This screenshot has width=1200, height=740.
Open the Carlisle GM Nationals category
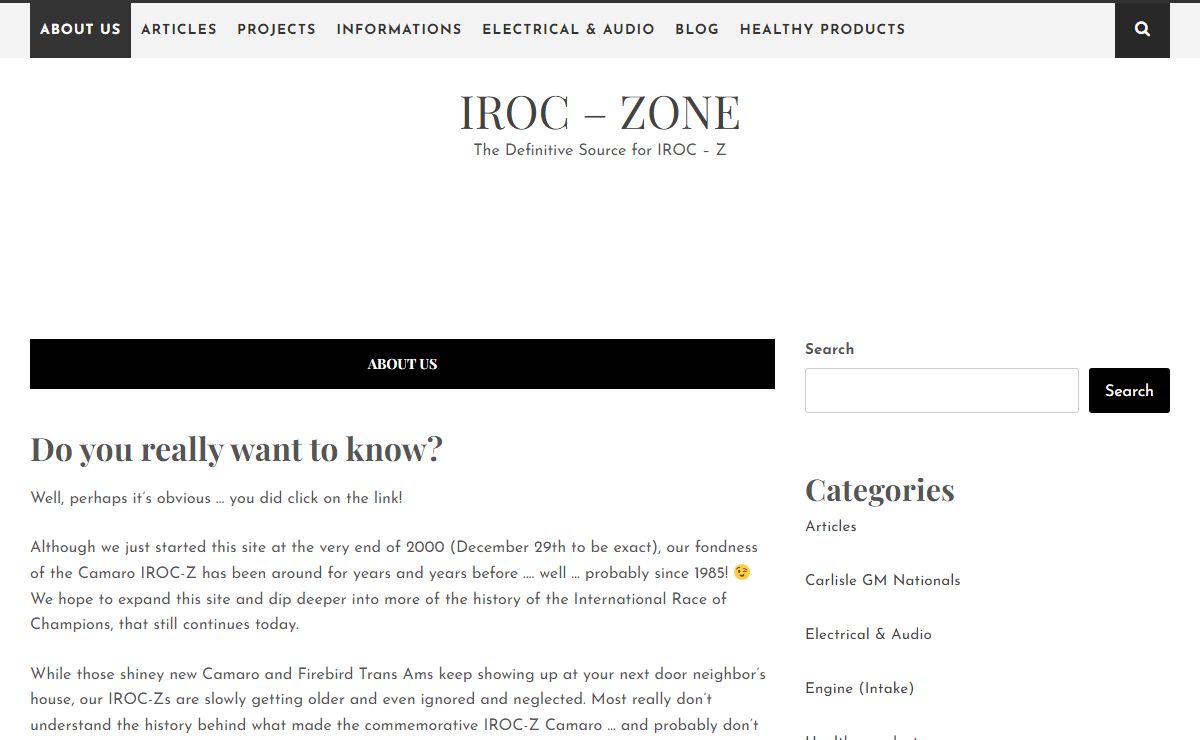(x=883, y=580)
